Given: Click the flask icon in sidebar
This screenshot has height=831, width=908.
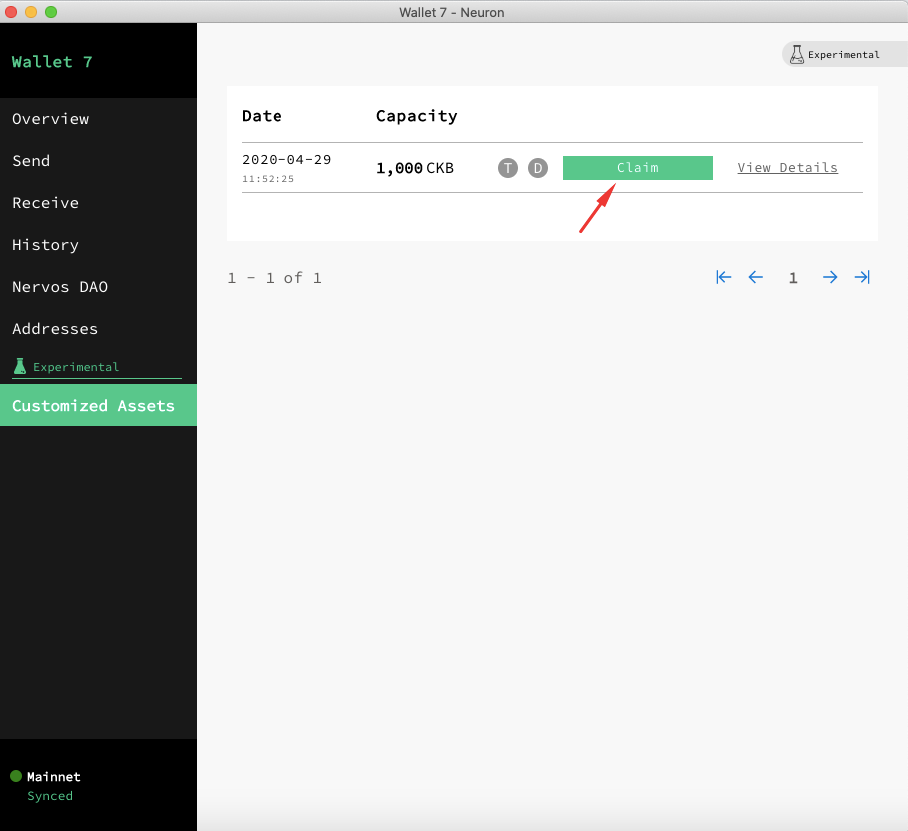Looking at the screenshot, I should [x=19, y=367].
